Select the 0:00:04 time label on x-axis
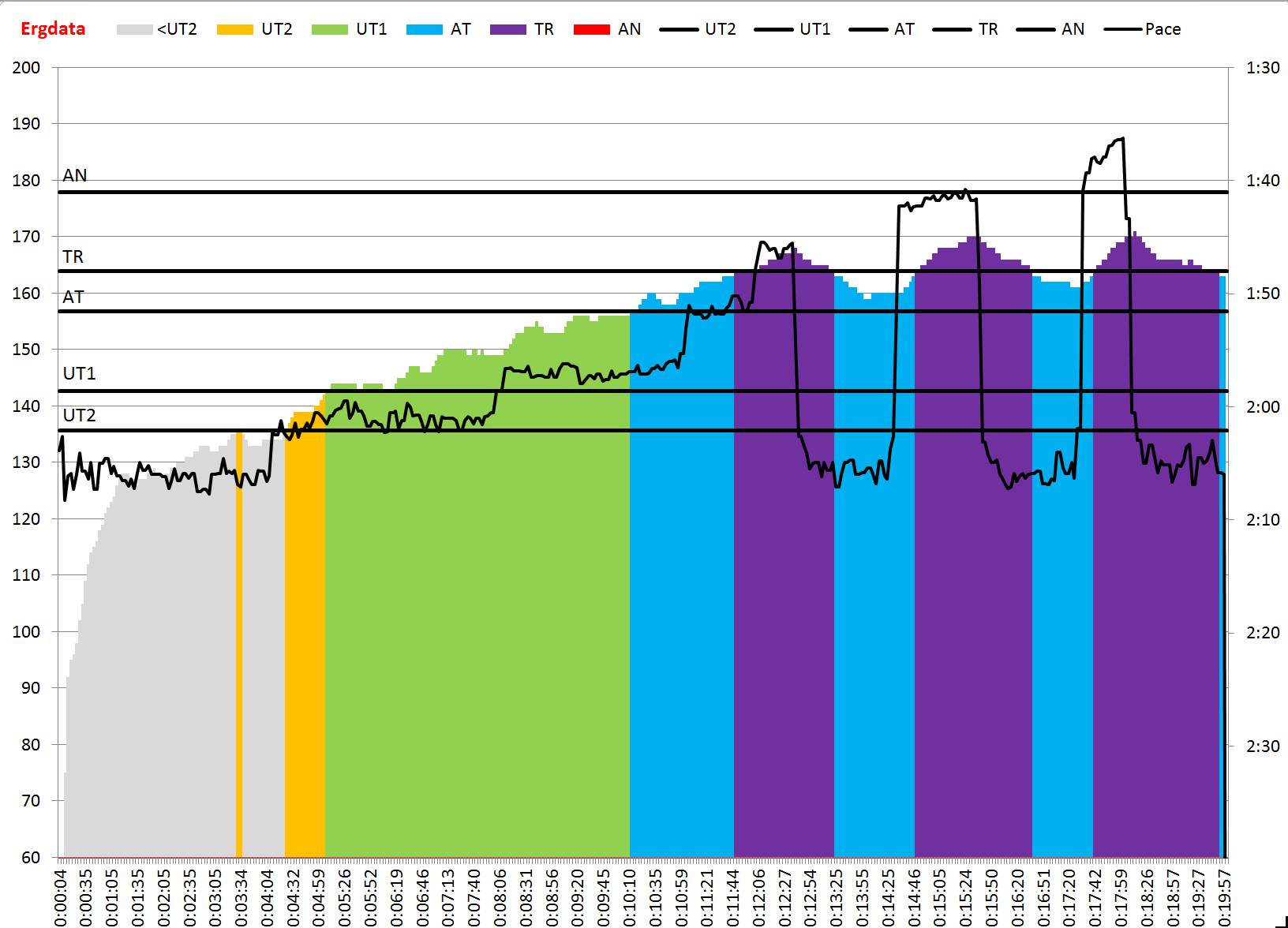The width and height of the screenshot is (1288, 928). [x=61, y=897]
